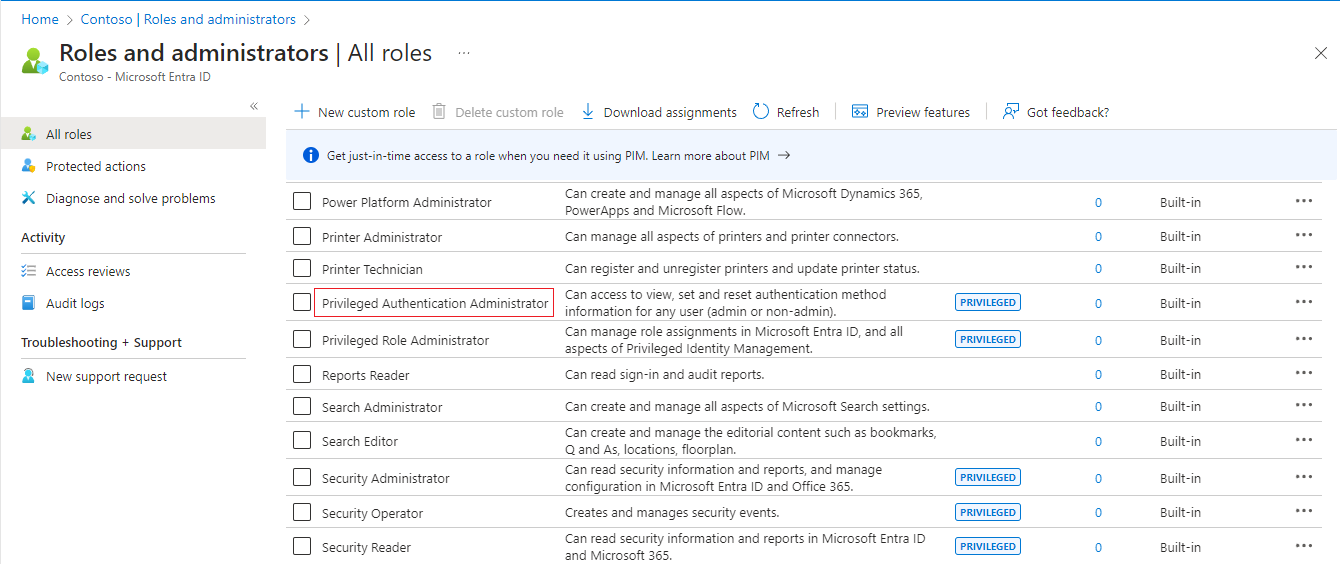Open more options for Security Operator row
Viewport: 1340px width, 564px height.
click(x=1304, y=511)
